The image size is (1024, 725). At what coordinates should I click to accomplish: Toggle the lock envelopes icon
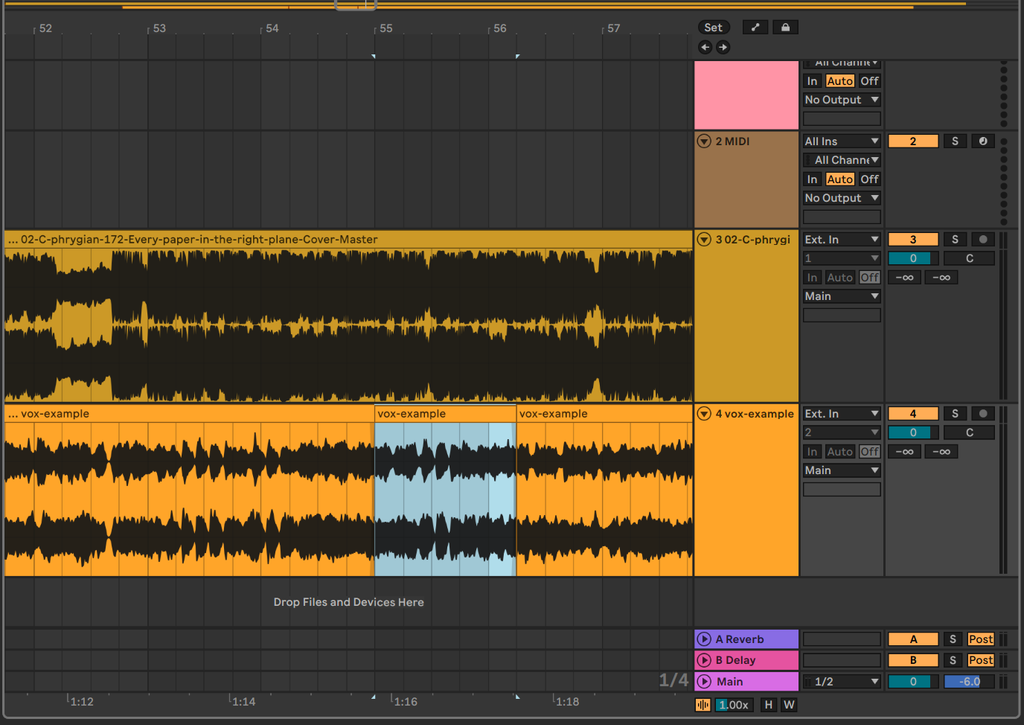[785, 27]
